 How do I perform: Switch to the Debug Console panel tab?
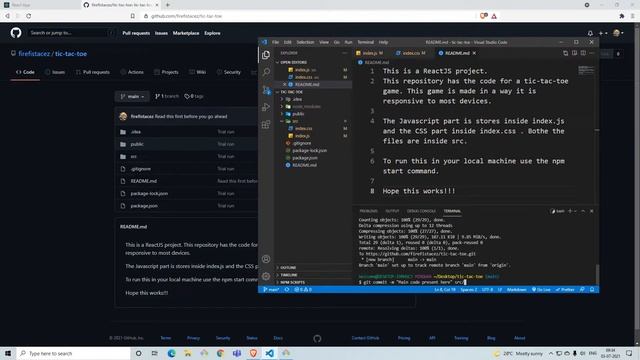[x=421, y=211]
